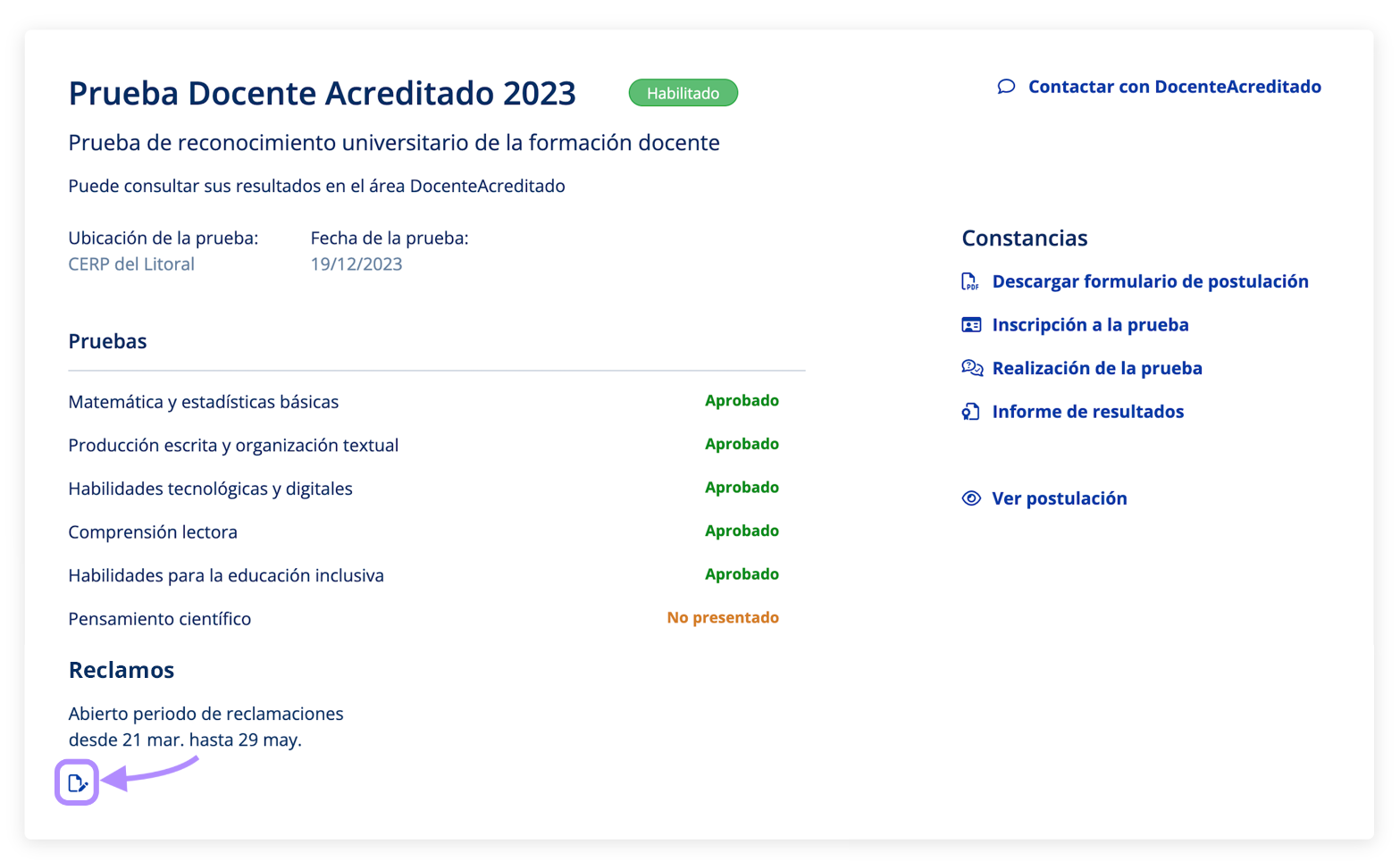
Task: Open Inscripción a la prueba constancia
Action: (x=1090, y=325)
